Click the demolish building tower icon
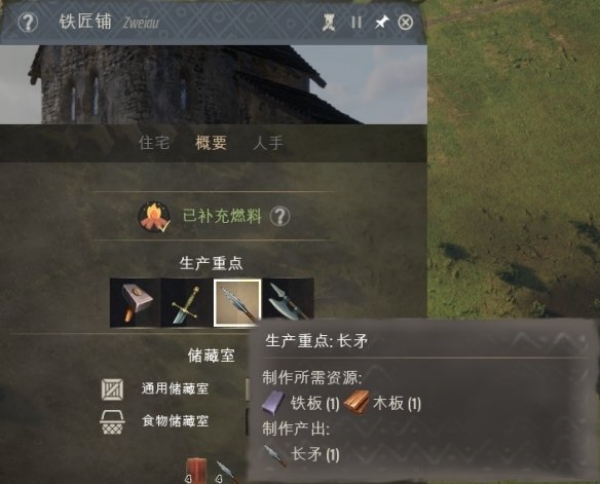The height and width of the screenshot is (484, 600). click(329, 22)
